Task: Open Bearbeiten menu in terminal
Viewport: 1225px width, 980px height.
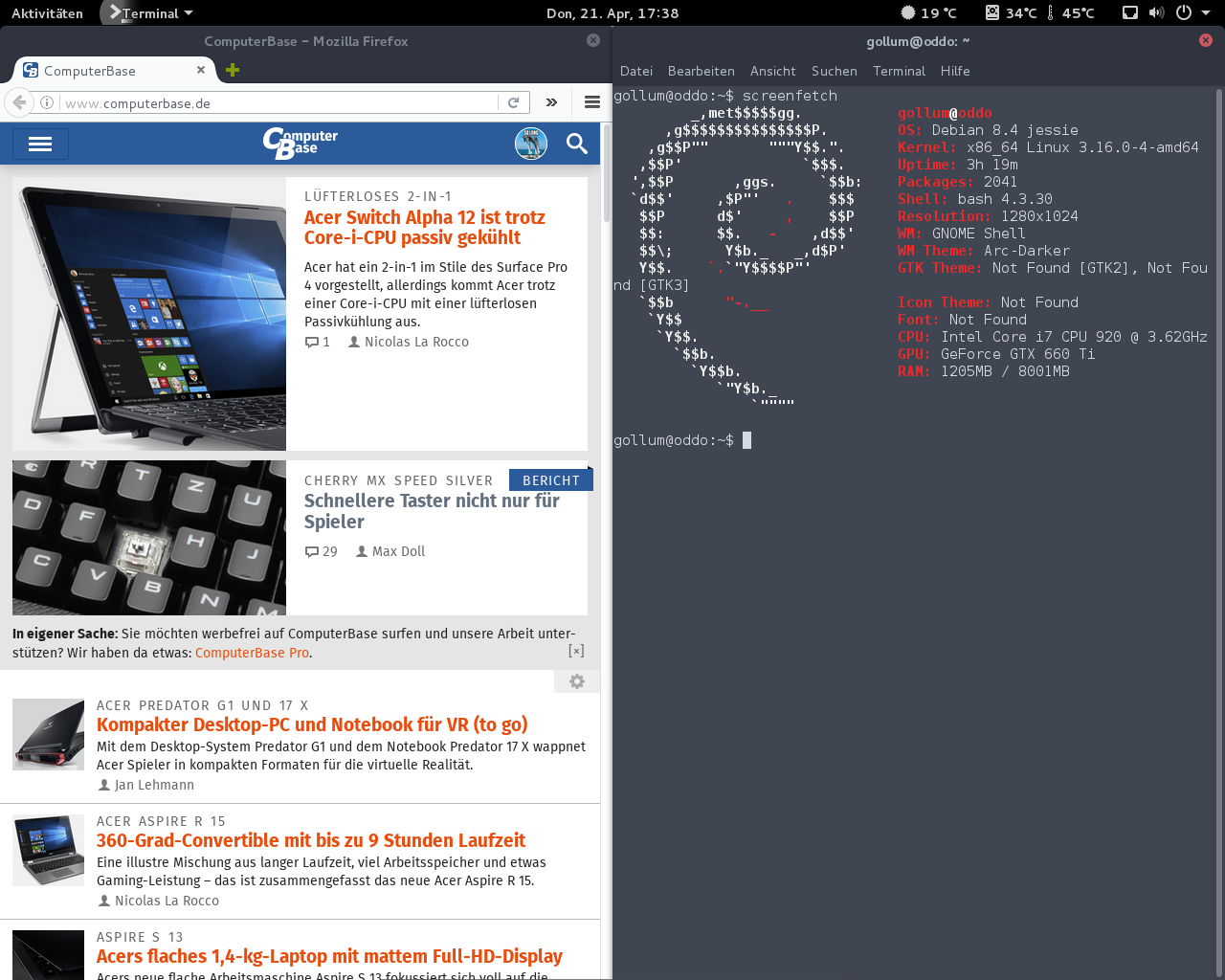Action: tap(702, 71)
